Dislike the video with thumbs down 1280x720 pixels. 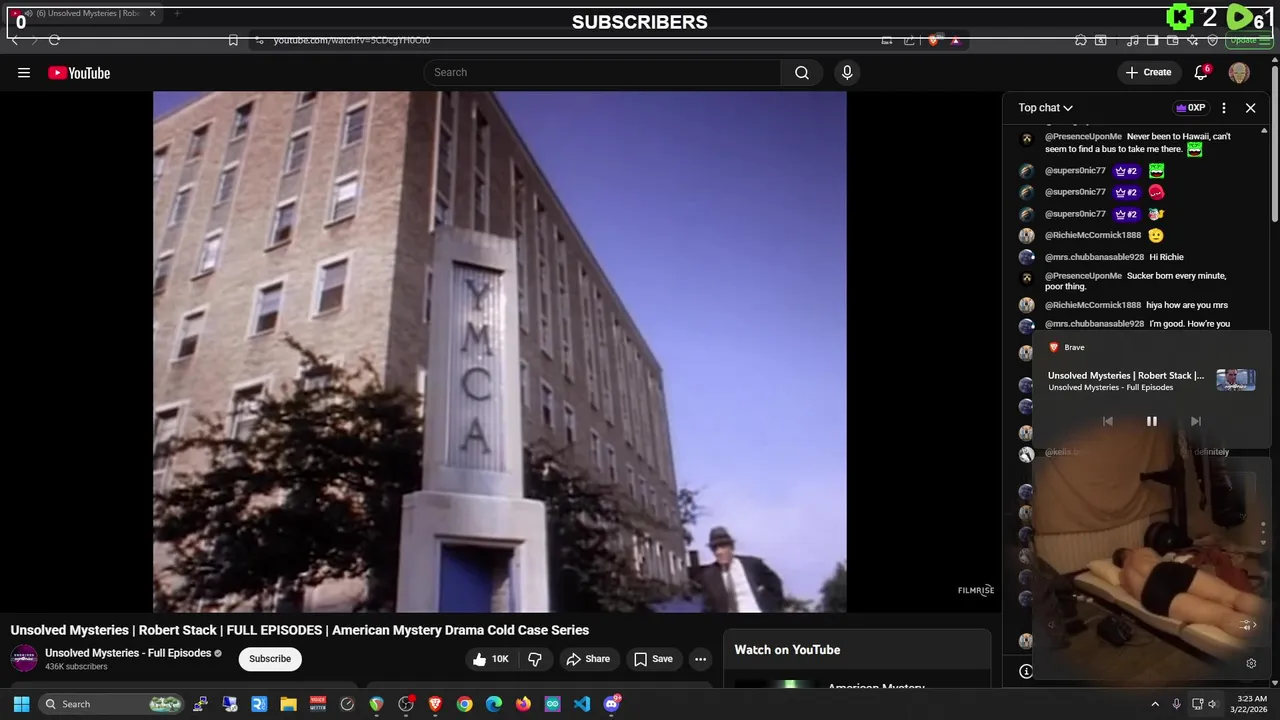(x=535, y=659)
